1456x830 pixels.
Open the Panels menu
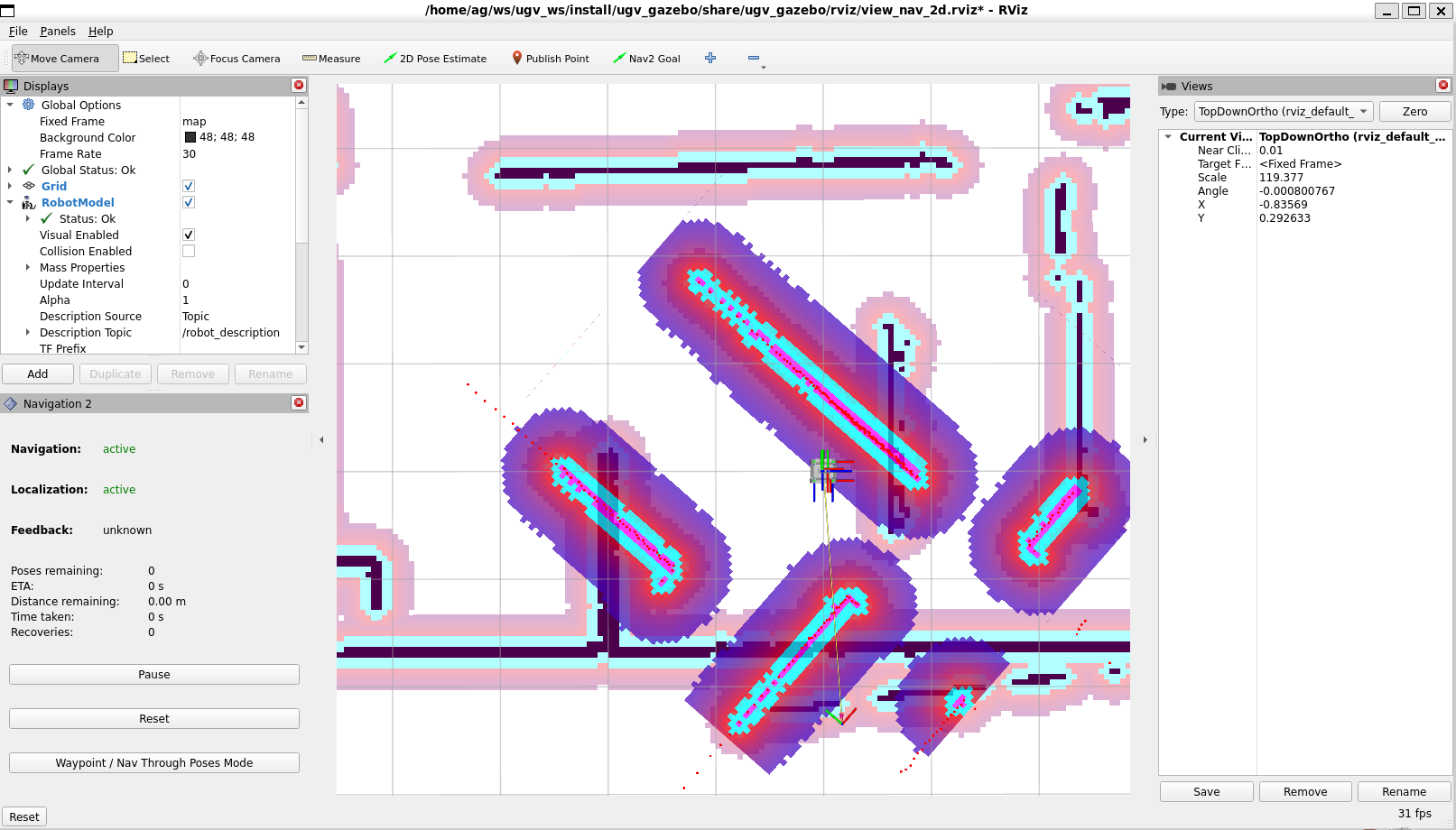click(58, 31)
